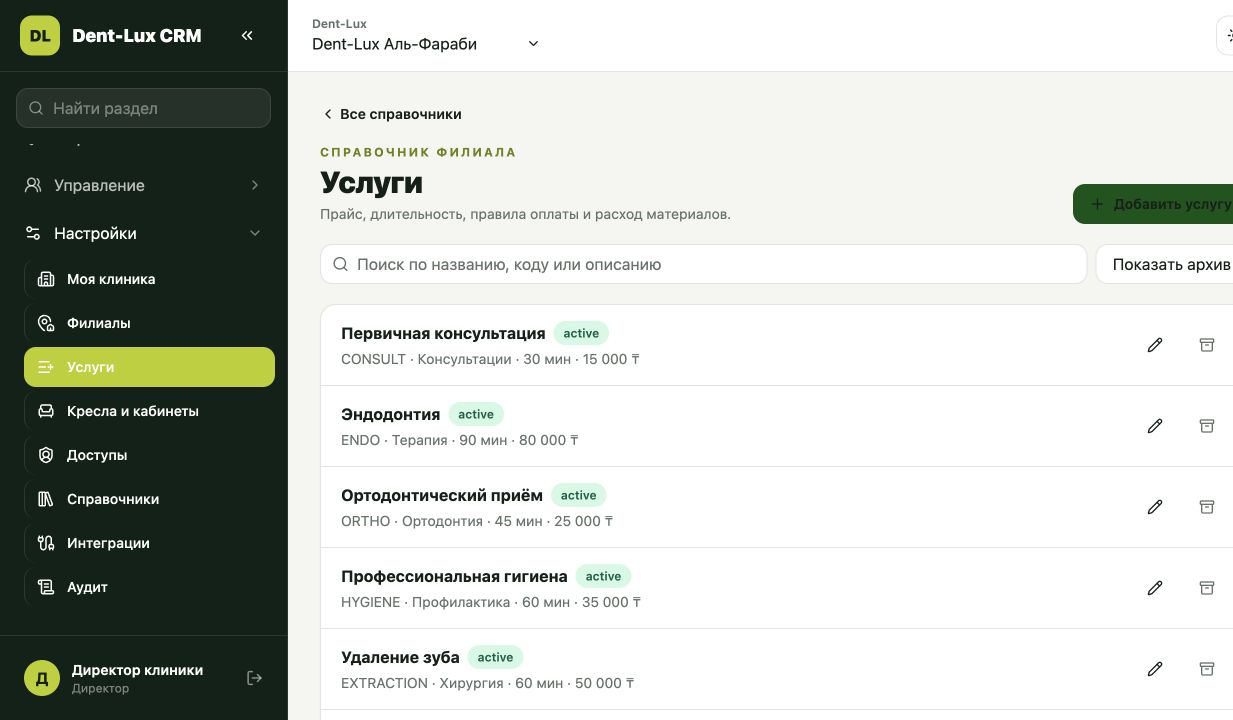The image size is (1233, 720).
Task: Edit the Ортодонтический приём service
Action: [1155, 507]
